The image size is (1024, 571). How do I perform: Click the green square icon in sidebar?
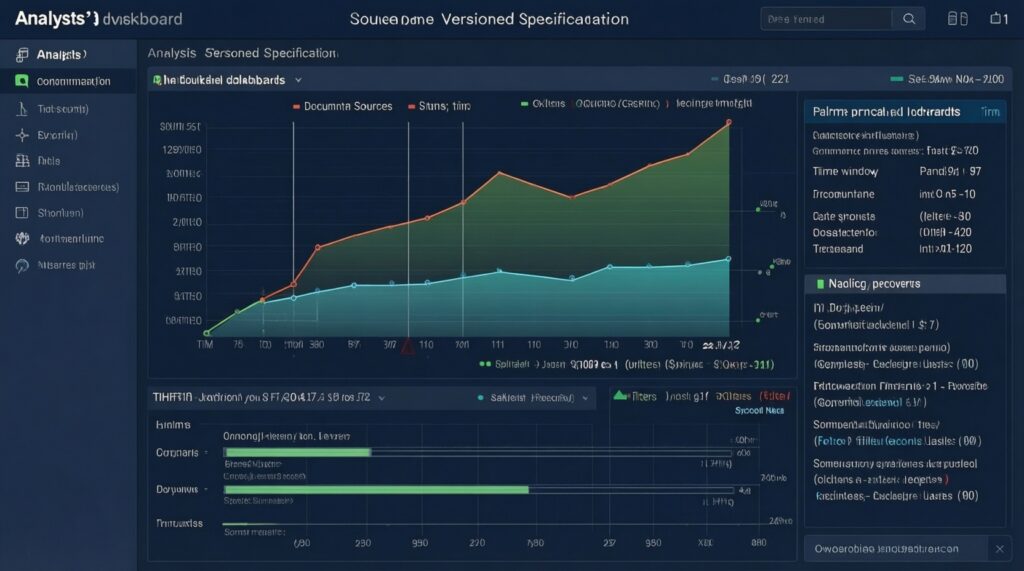coord(21,81)
